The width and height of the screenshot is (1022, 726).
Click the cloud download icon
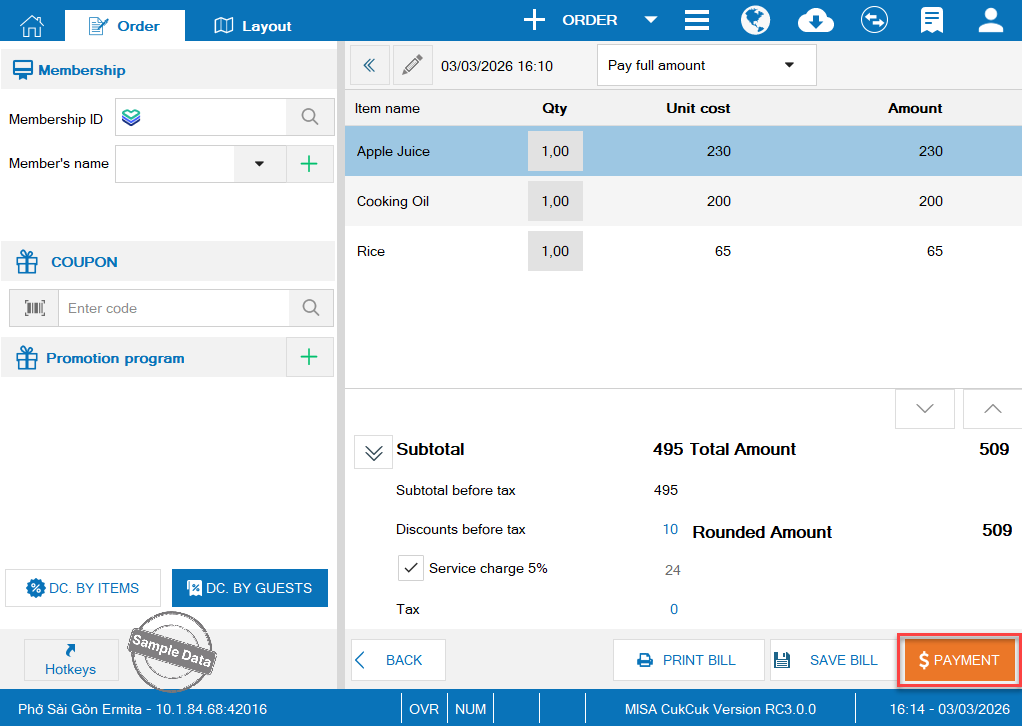(815, 20)
